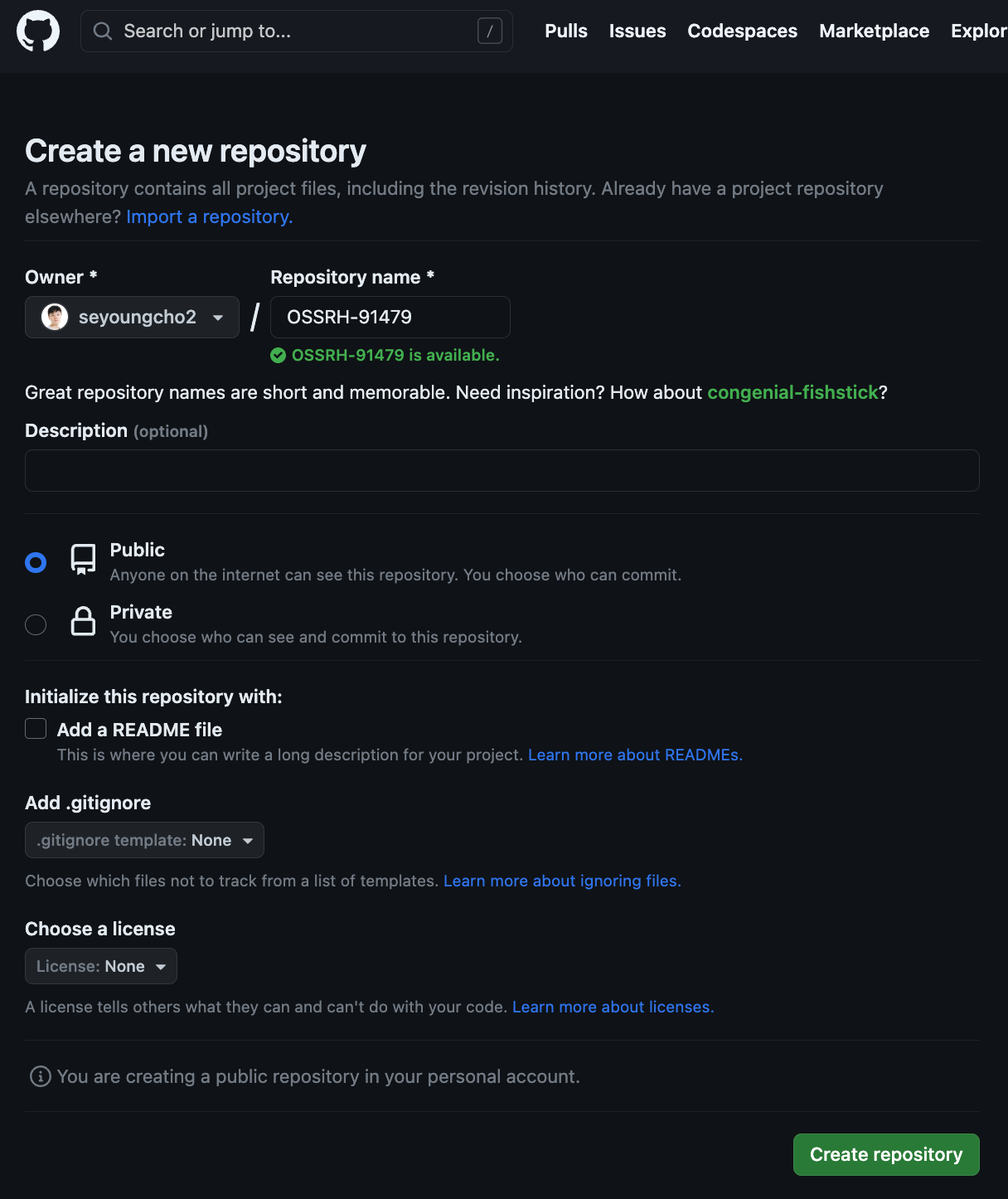1008x1199 pixels.
Task: Open the Import a repository link
Action: [210, 216]
